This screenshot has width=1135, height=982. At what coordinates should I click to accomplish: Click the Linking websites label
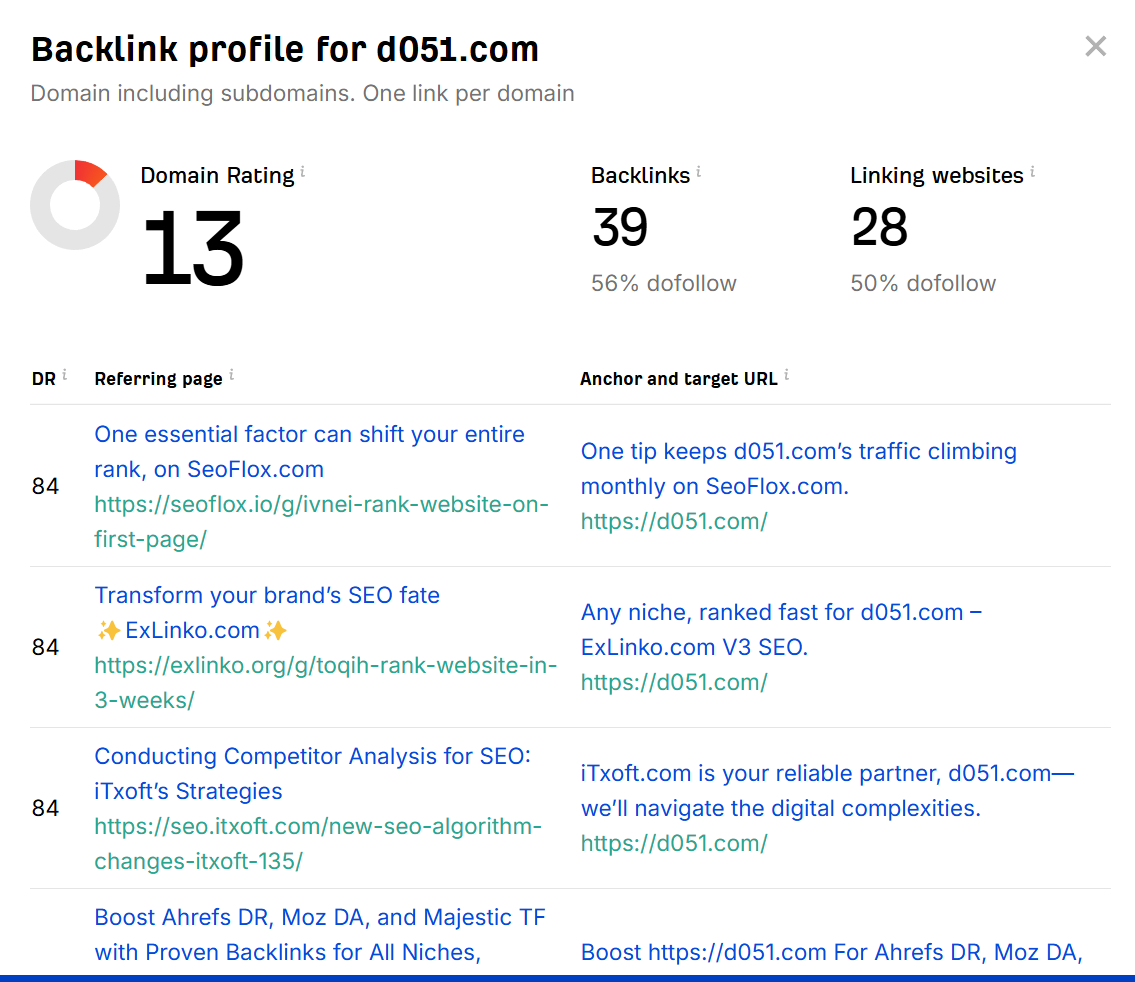937,176
